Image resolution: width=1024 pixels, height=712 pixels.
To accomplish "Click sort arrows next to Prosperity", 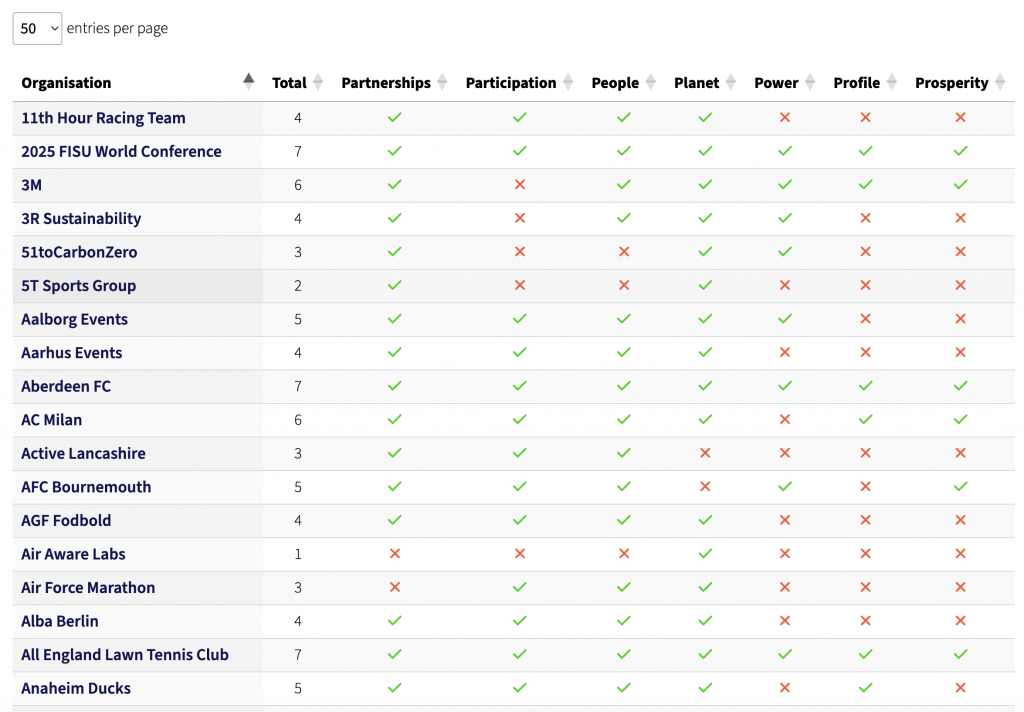I will coord(999,82).
